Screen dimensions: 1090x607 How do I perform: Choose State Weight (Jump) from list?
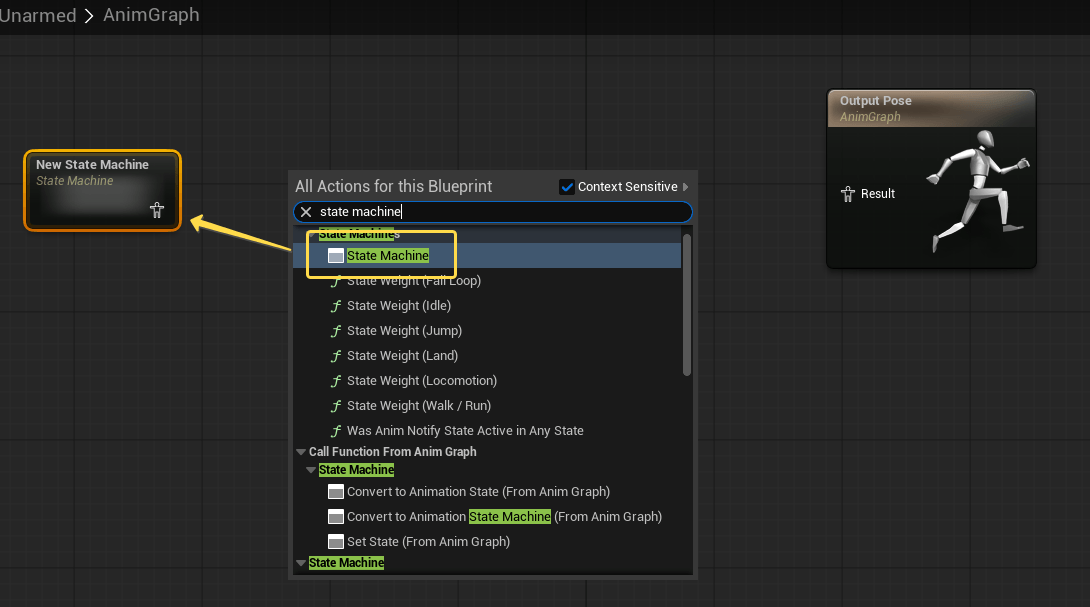point(404,331)
